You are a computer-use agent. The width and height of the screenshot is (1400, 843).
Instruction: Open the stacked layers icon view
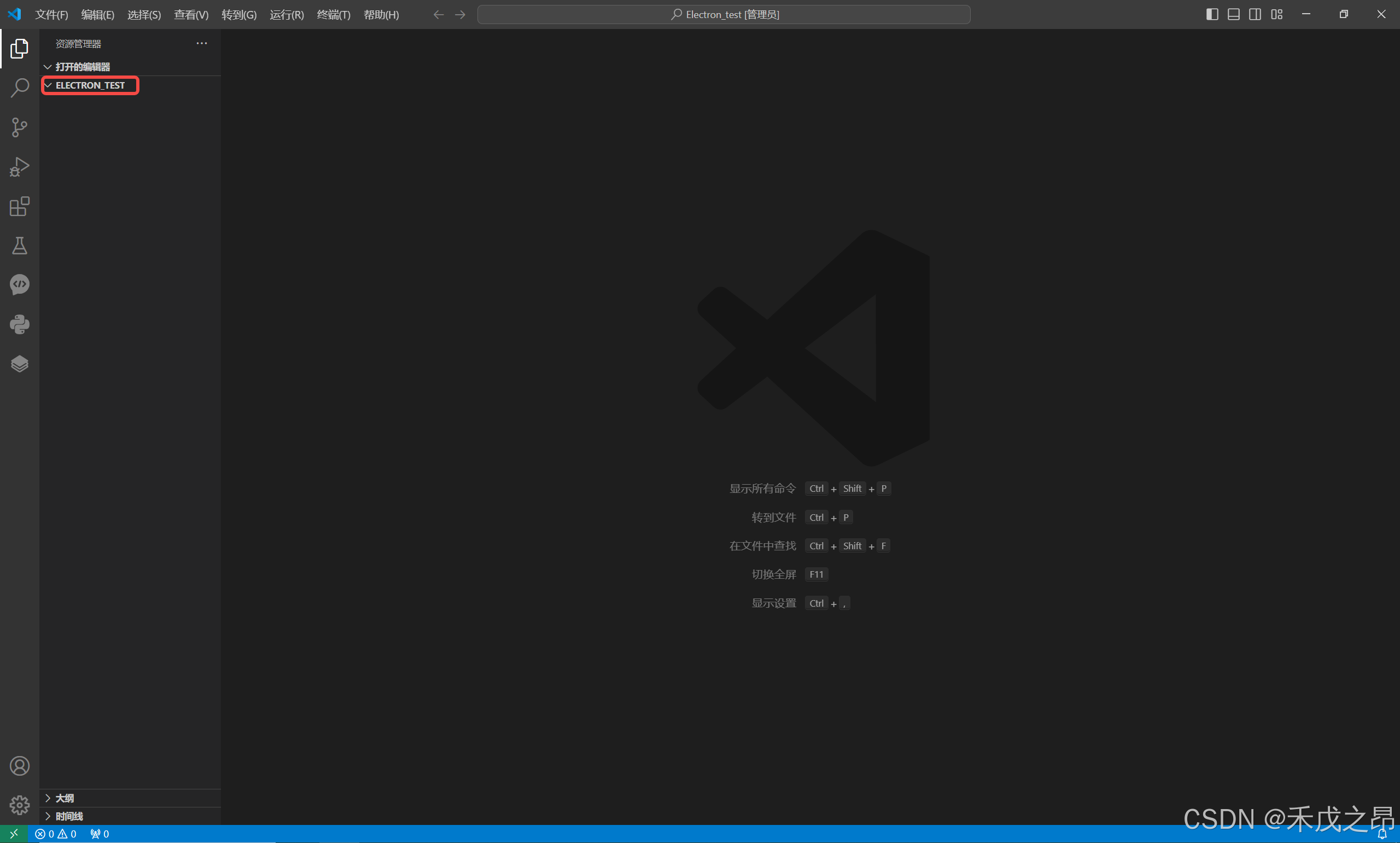tap(19, 364)
